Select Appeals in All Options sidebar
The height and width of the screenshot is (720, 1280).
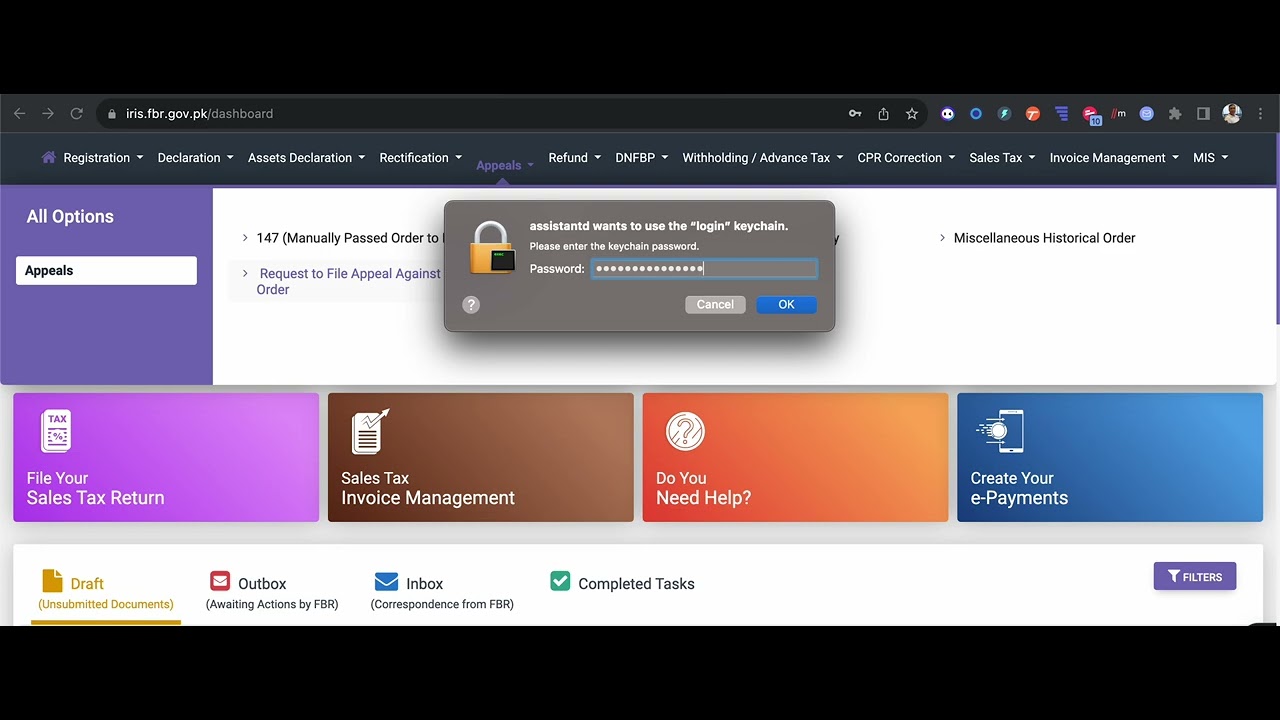point(106,270)
